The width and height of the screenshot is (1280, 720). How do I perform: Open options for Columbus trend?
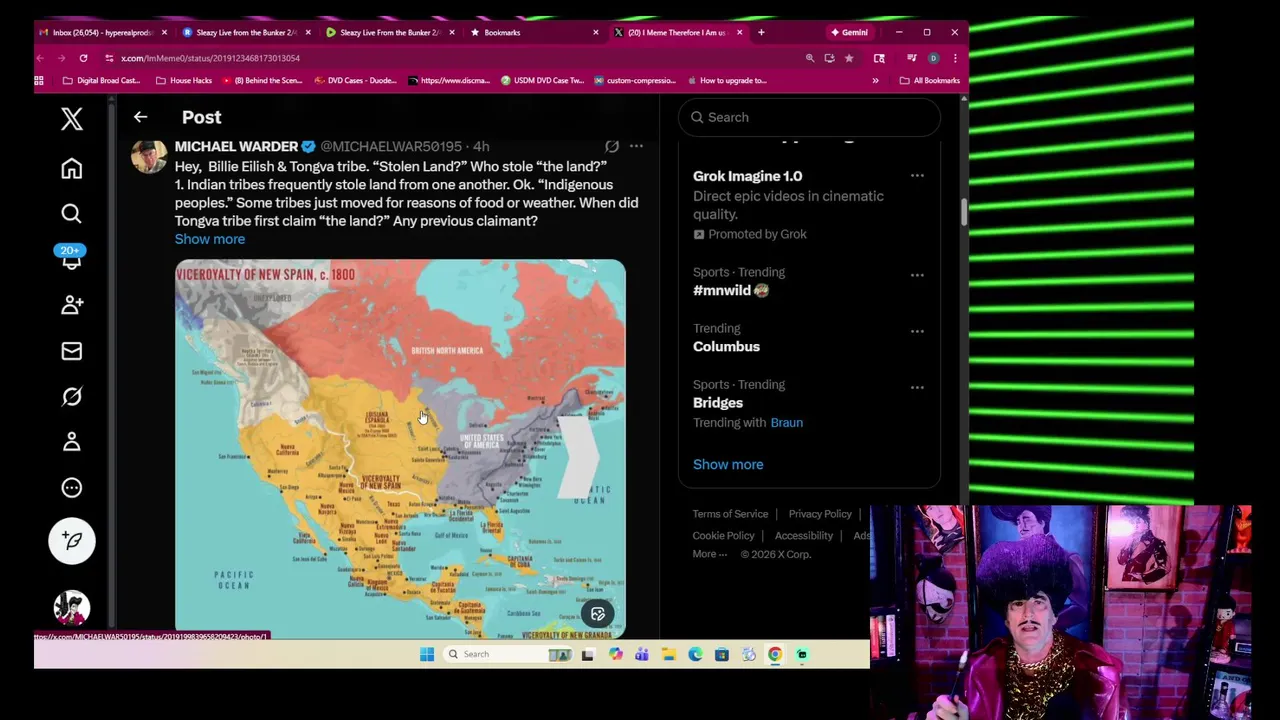(x=917, y=331)
